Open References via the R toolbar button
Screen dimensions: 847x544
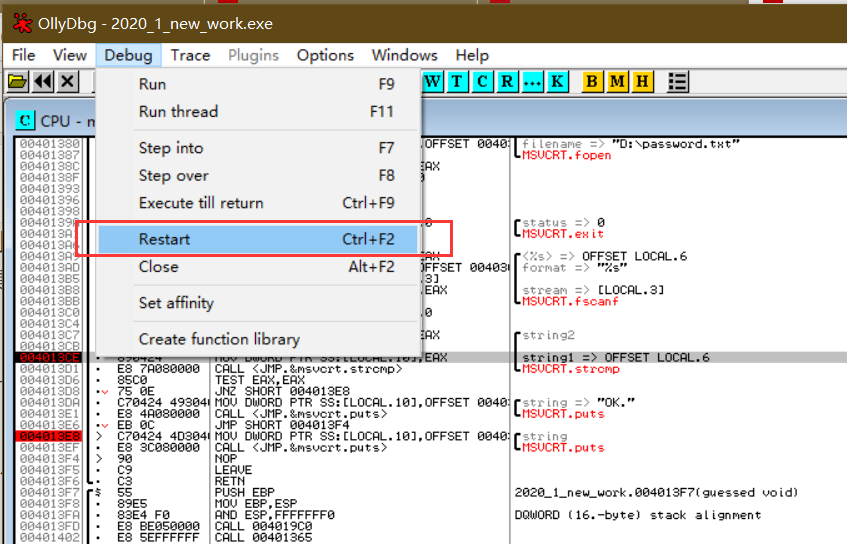507,82
